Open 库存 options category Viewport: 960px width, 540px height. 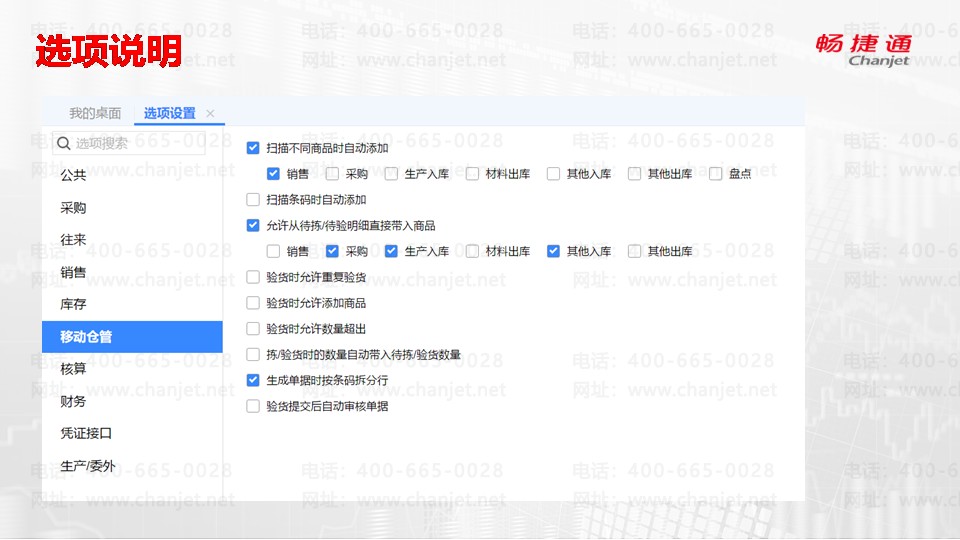coord(132,304)
